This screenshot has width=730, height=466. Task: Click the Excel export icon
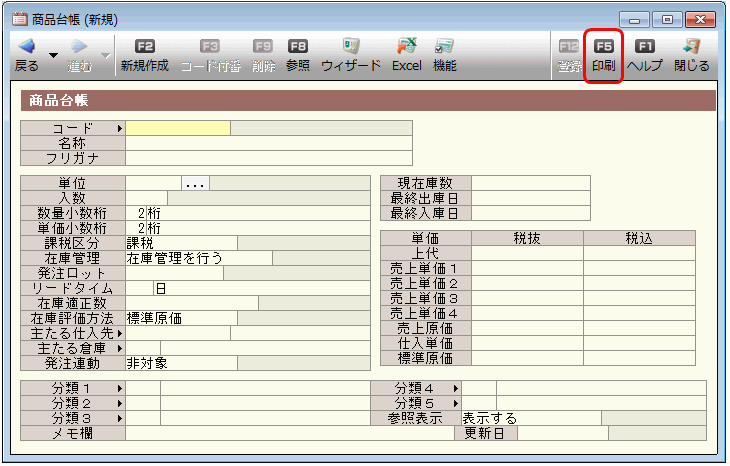coord(406,47)
